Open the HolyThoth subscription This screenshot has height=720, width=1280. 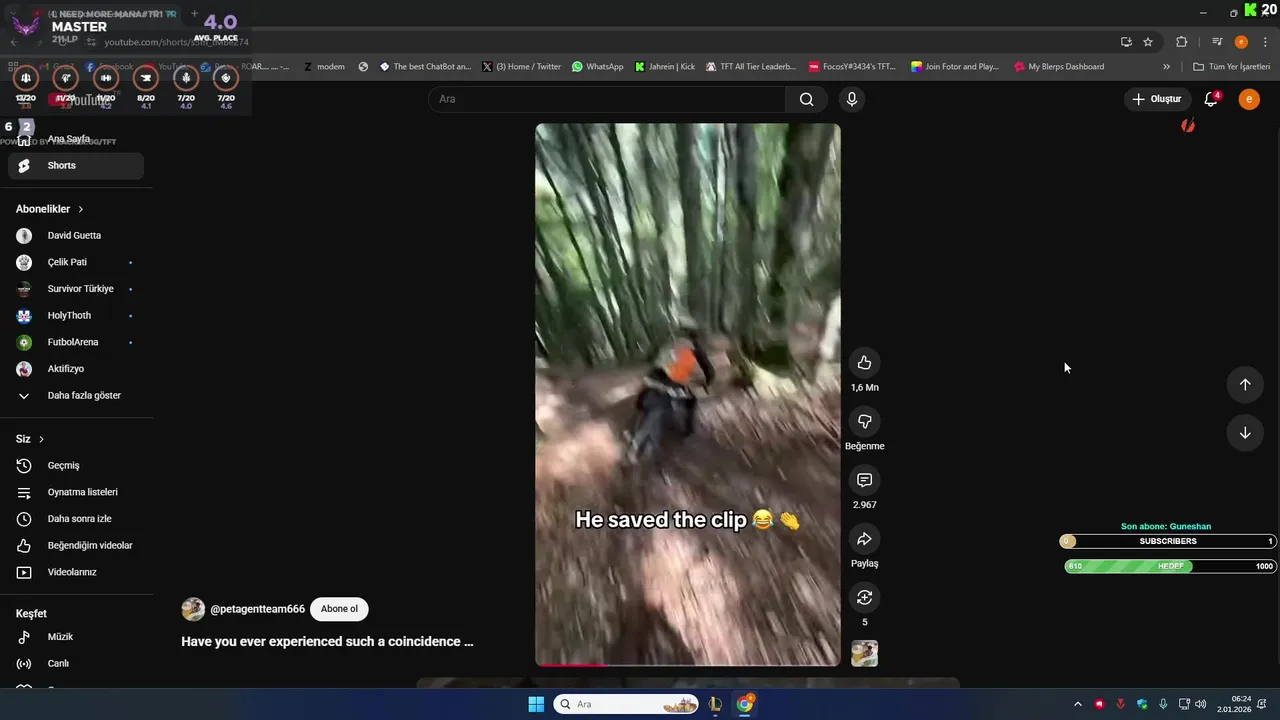pyautogui.click(x=76, y=316)
